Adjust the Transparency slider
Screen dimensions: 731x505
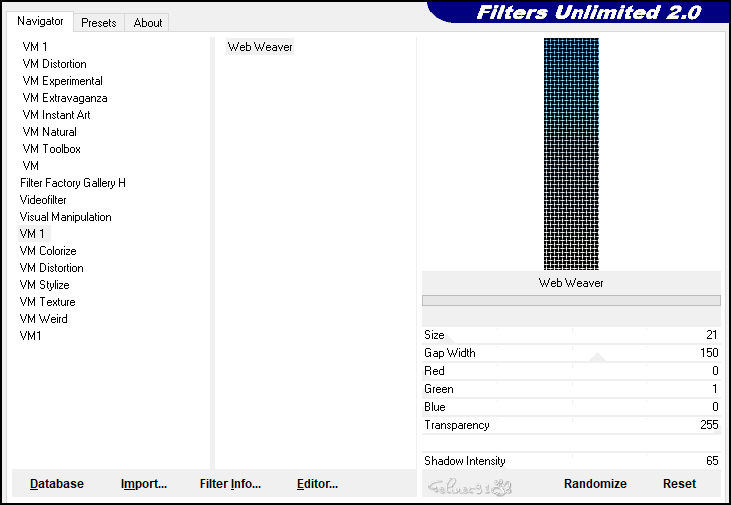click(571, 425)
